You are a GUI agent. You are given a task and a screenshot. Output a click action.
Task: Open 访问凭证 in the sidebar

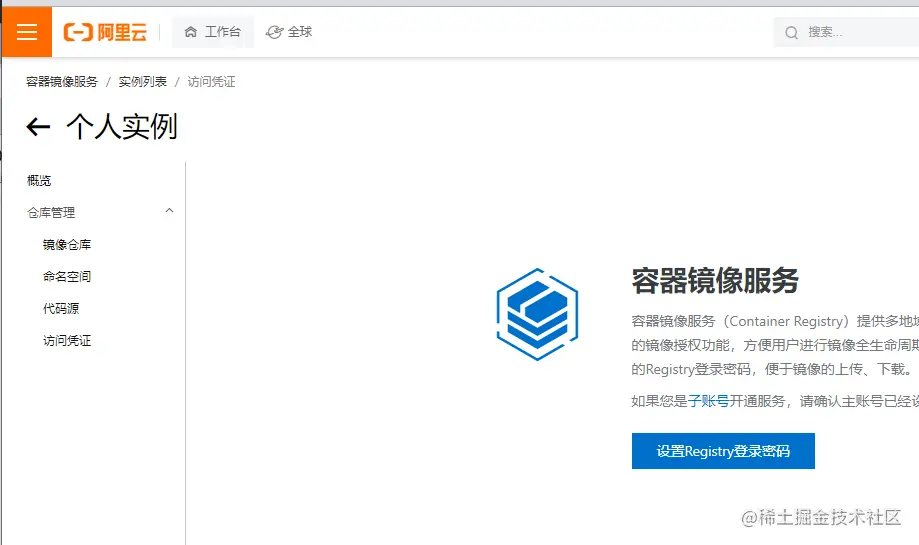point(67,340)
